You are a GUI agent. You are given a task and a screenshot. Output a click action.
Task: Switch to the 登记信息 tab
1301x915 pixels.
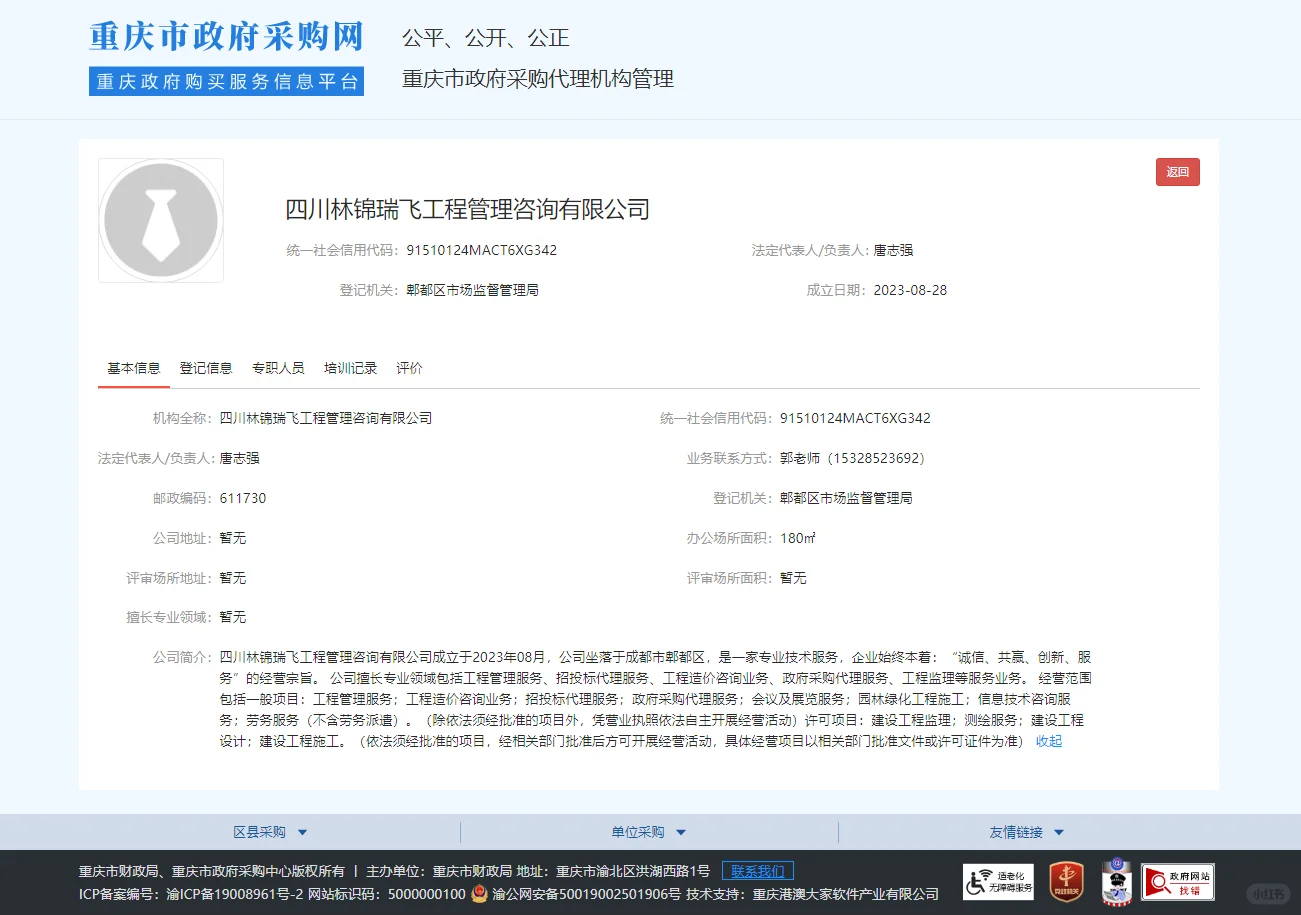coord(206,368)
